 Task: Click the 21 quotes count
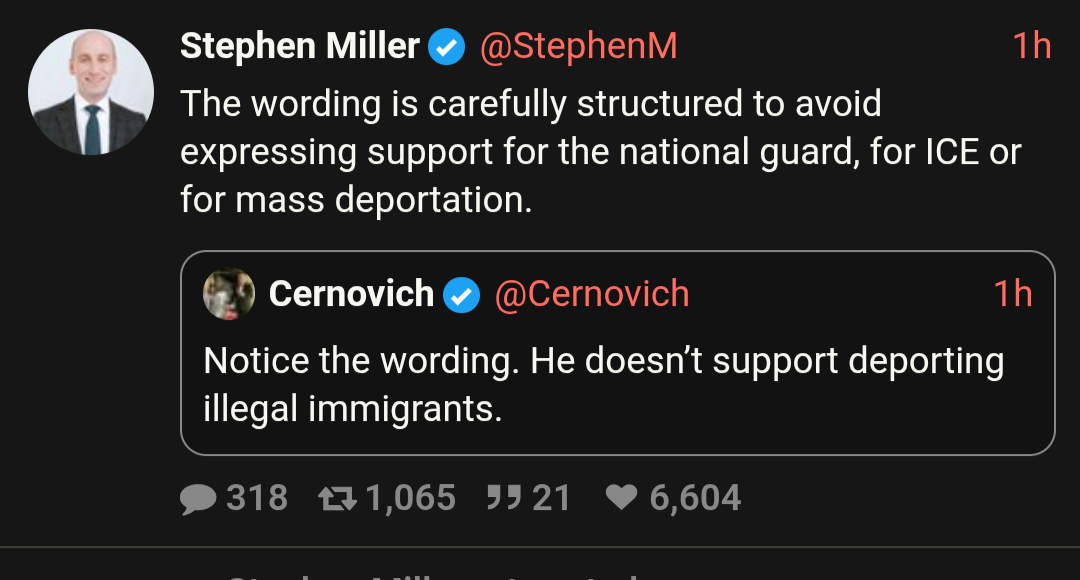pyautogui.click(x=552, y=497)
